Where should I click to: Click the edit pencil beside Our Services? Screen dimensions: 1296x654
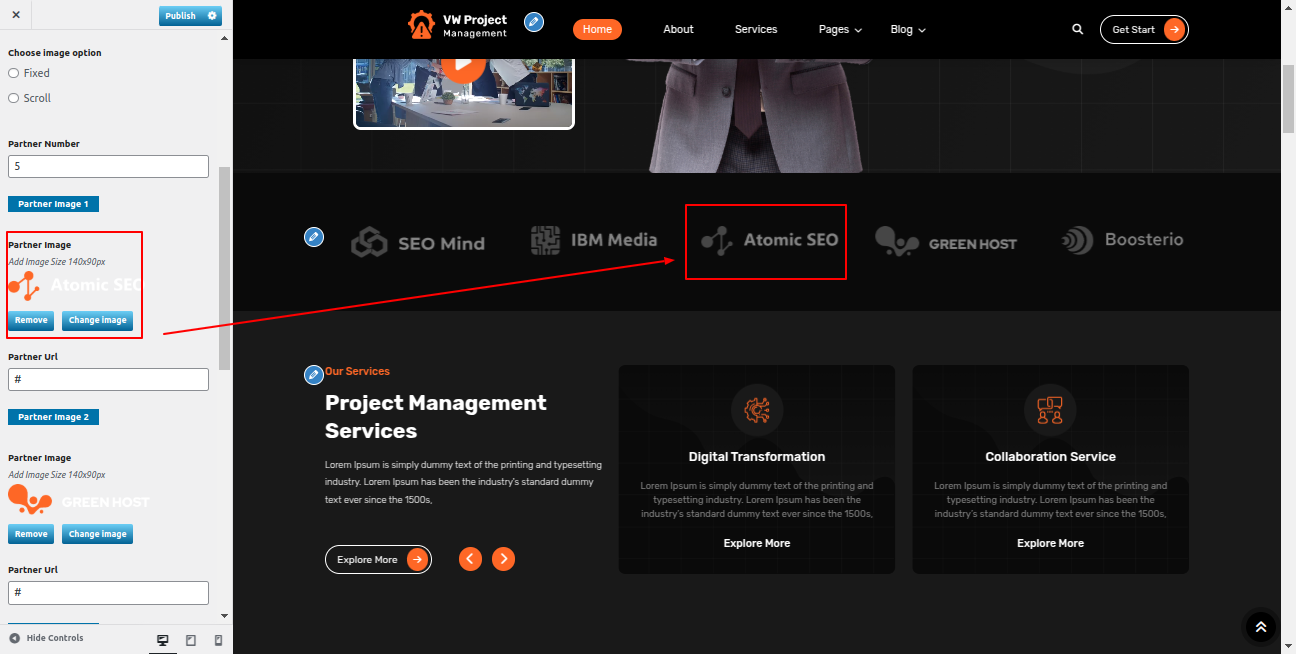click(314, 375)
